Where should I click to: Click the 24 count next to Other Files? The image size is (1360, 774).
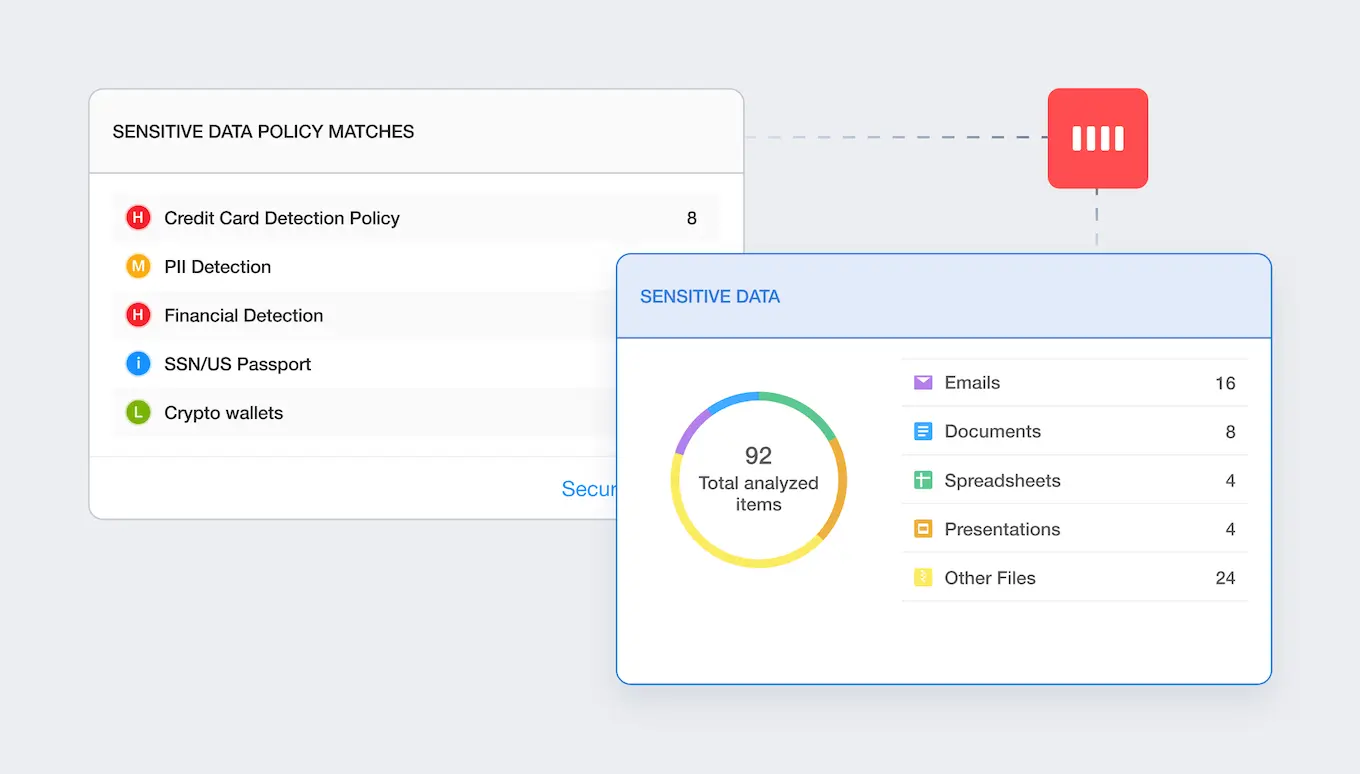click(x=1226, y=578)
